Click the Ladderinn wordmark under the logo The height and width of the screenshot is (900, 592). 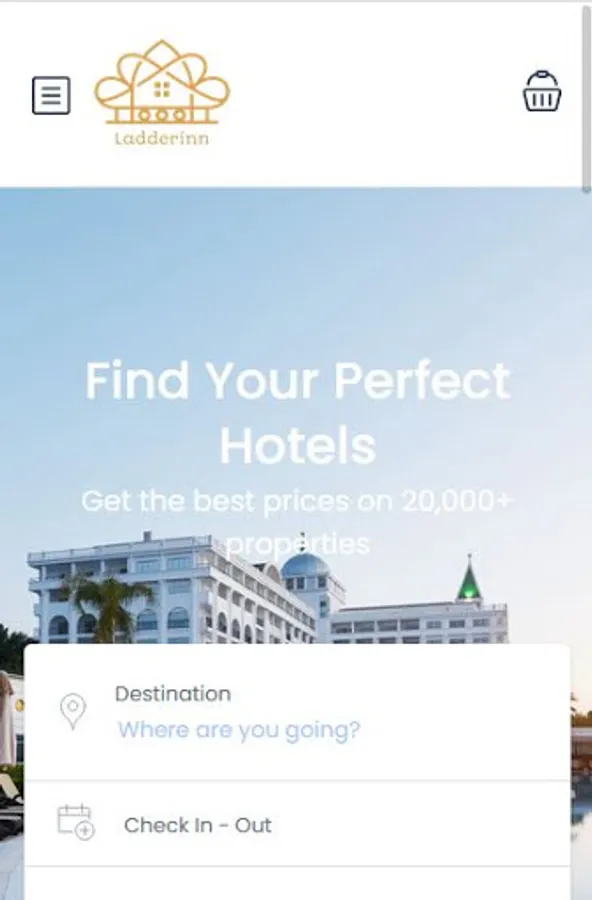tap(162, 138)
